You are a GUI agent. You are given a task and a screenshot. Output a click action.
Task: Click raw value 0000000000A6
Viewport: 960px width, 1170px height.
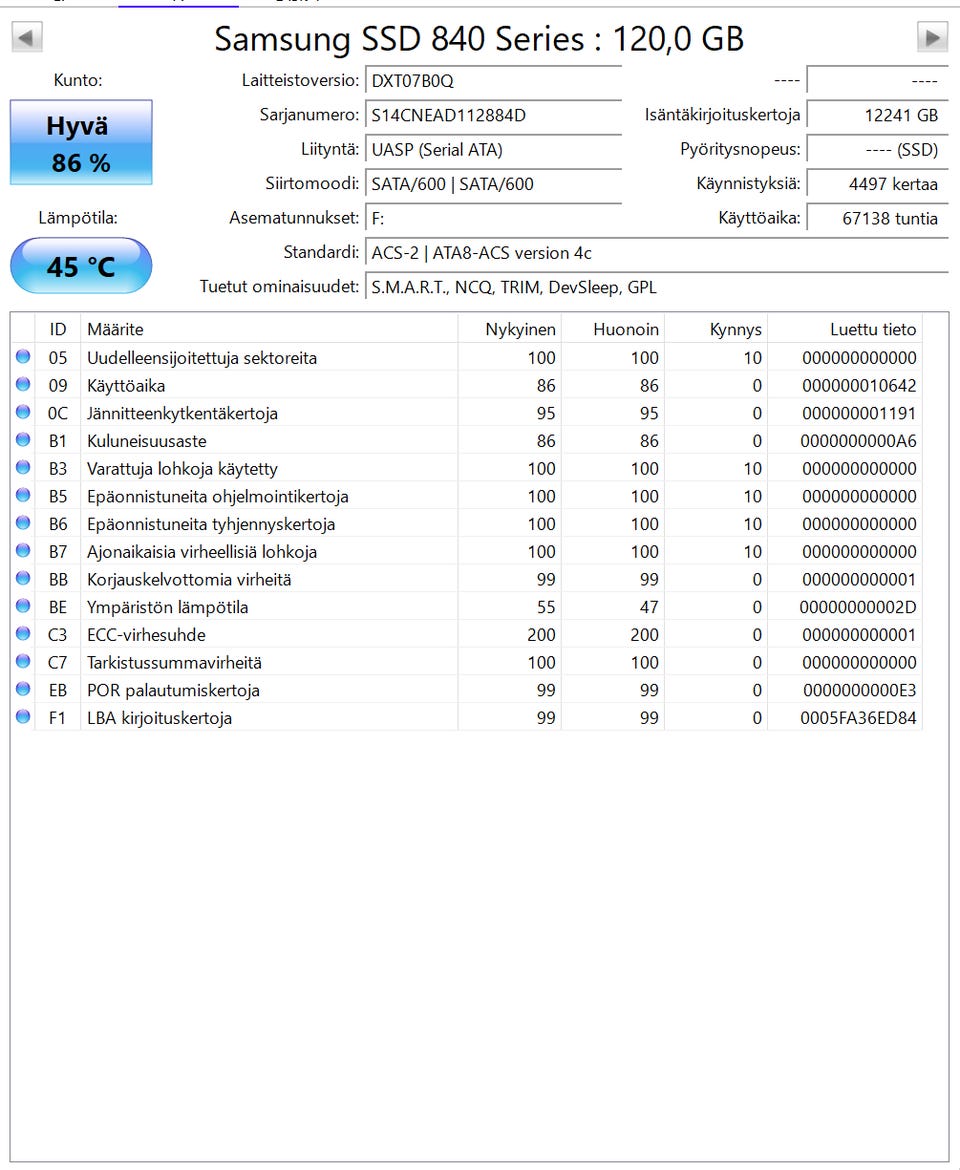point(859,441)
